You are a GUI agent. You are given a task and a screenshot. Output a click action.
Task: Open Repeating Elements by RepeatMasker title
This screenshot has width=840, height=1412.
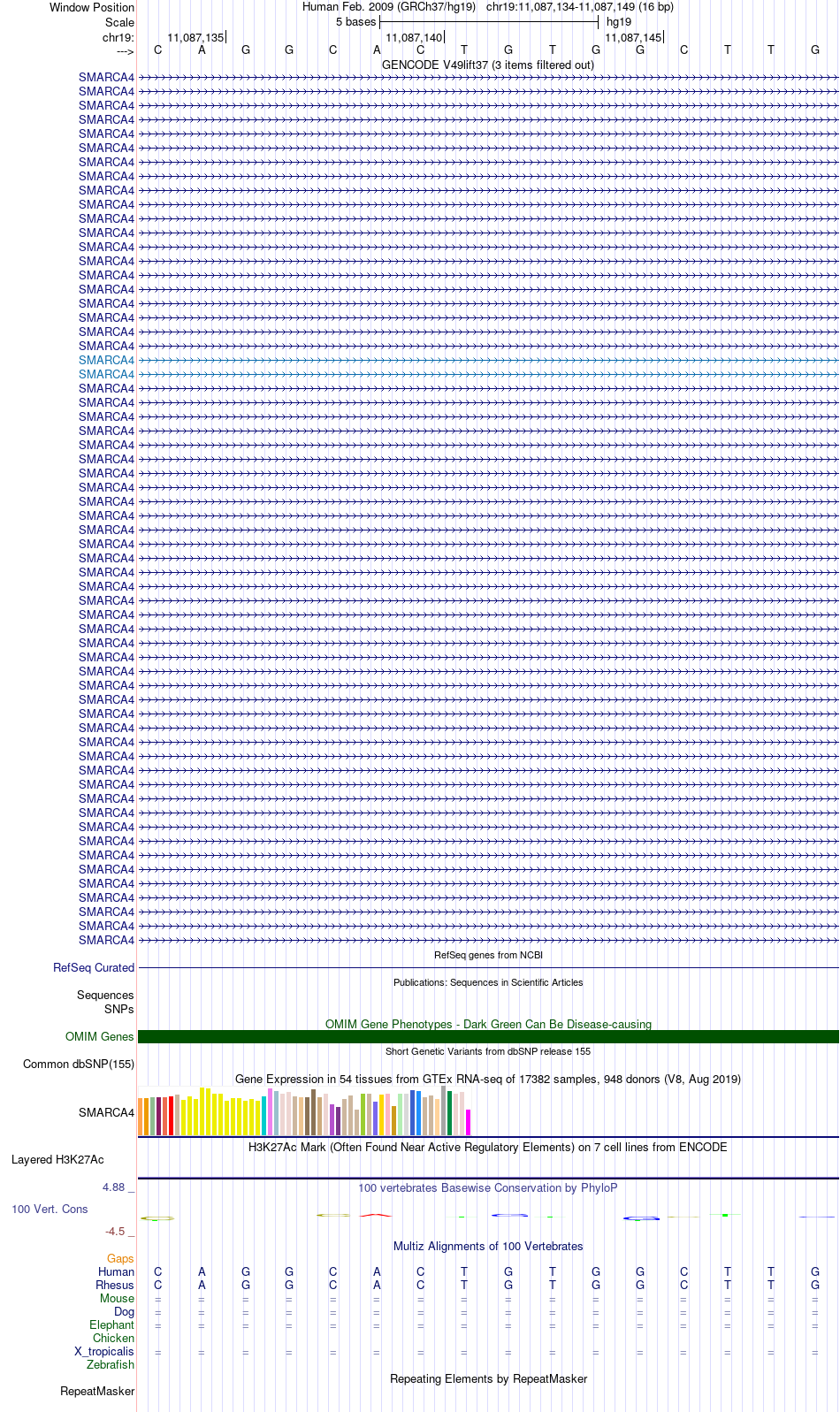(488, 1379)
